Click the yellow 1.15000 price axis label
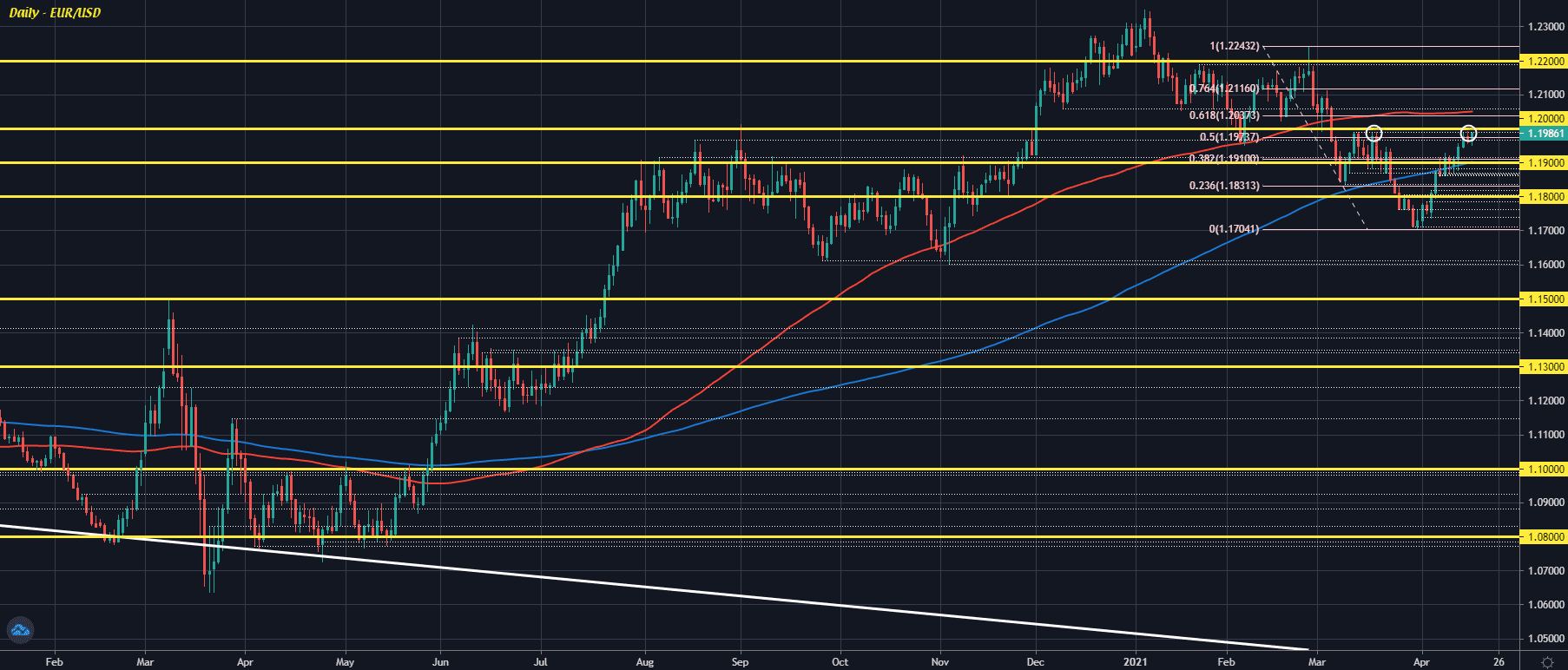The image size is (1568, 670). [1545, 299]
